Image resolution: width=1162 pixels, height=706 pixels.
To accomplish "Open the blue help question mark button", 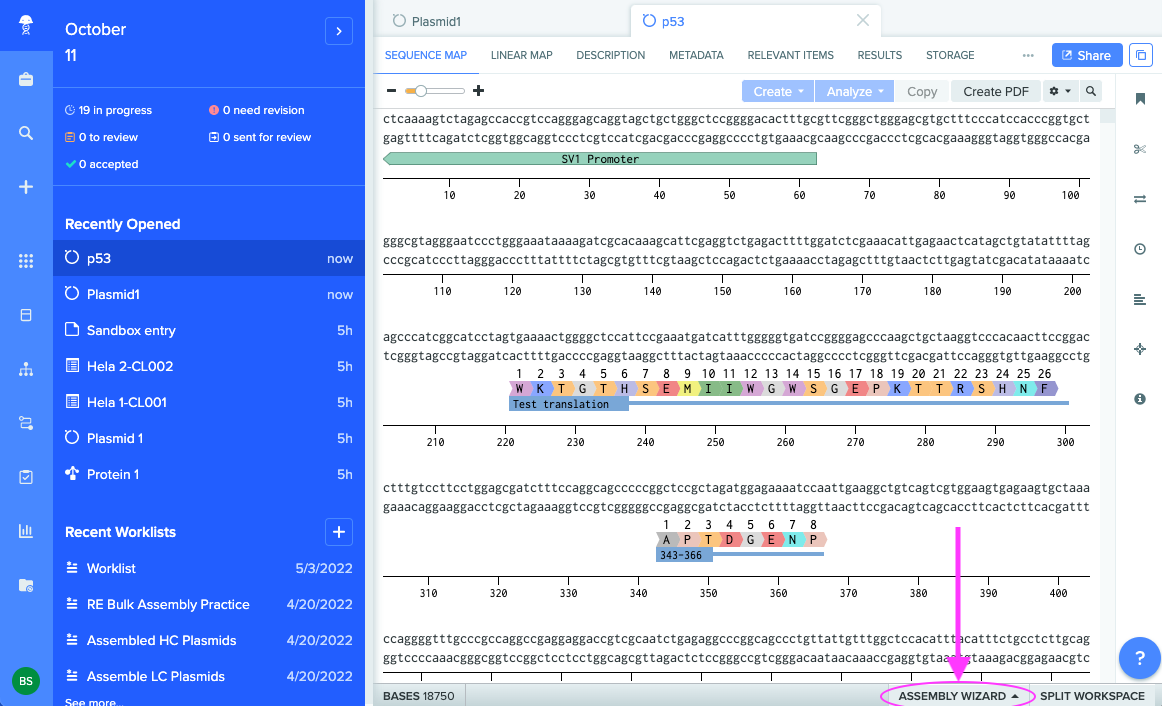I will (1140, 658).
